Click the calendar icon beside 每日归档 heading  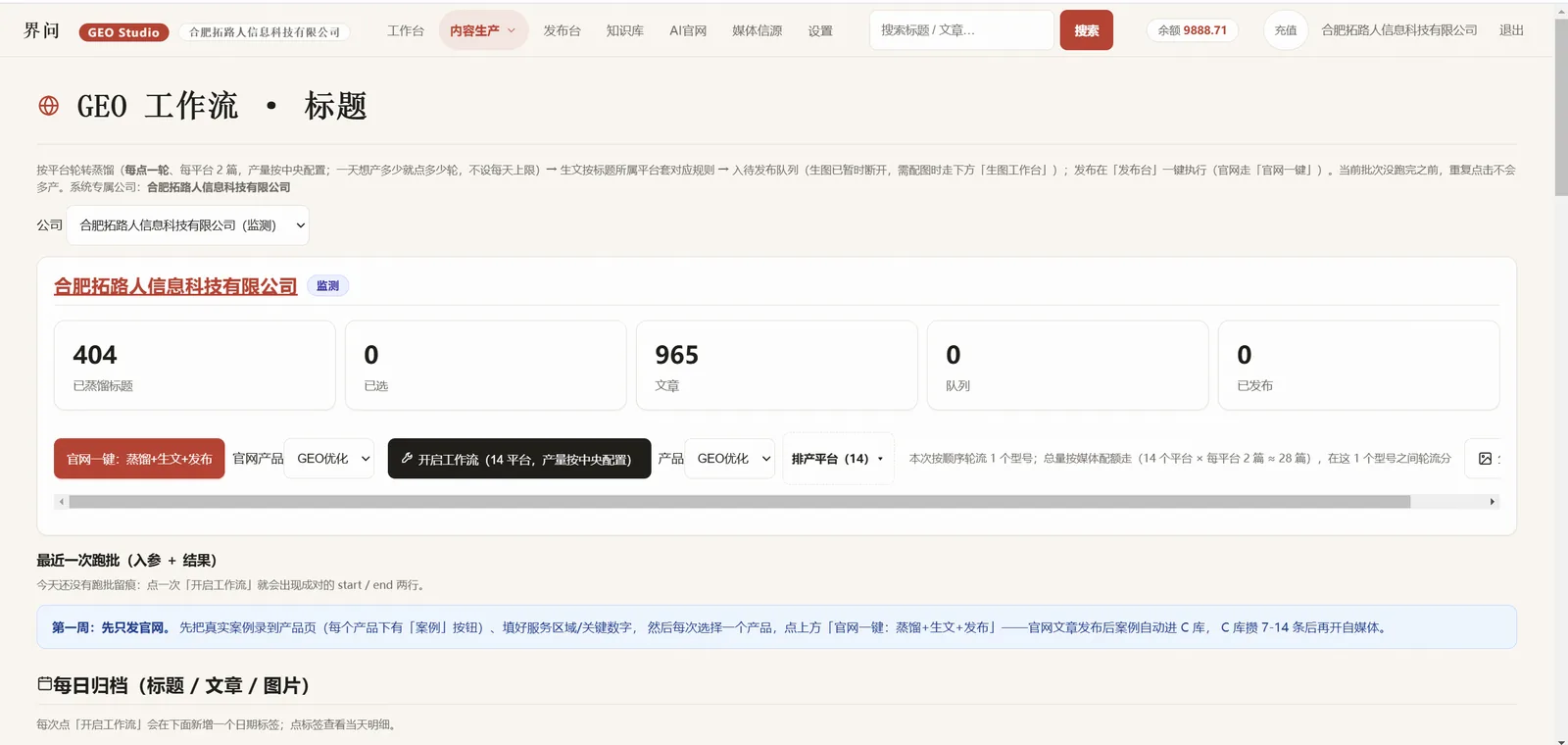pos(44,684)
